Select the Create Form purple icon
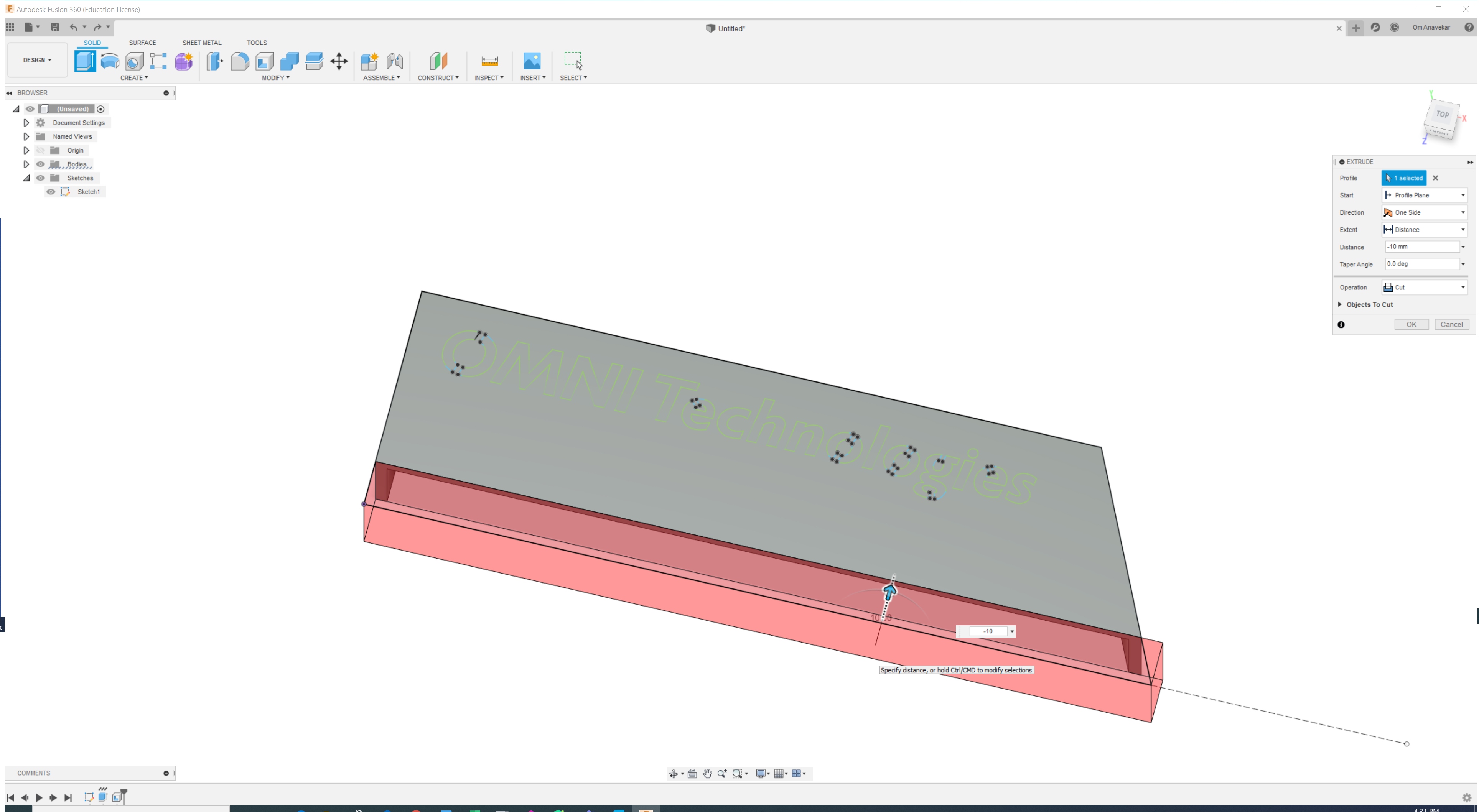Viewport: 1479px width, 812px height. (184, 61)
